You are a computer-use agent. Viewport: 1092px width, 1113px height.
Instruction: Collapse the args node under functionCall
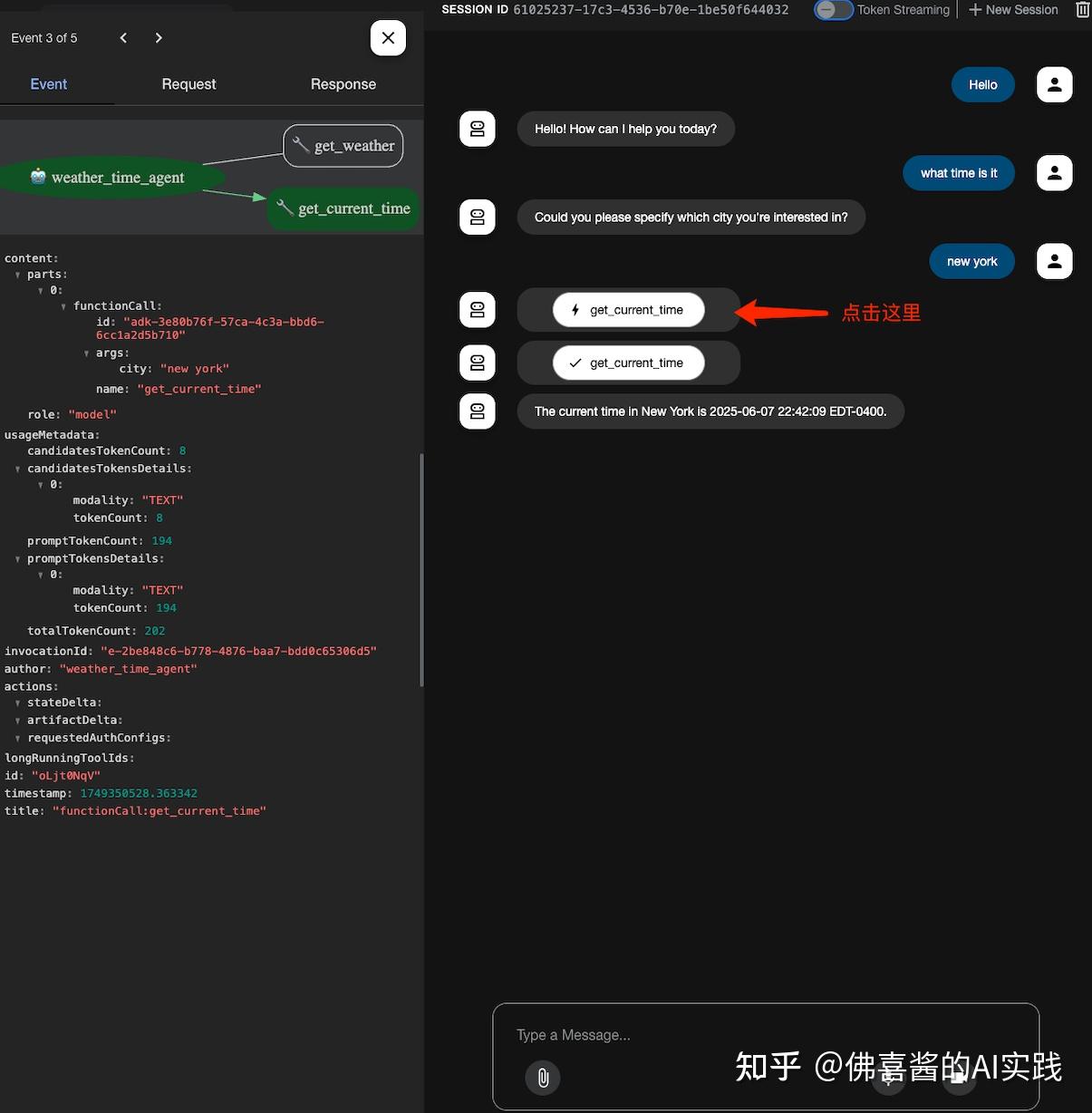click(86, 353)
